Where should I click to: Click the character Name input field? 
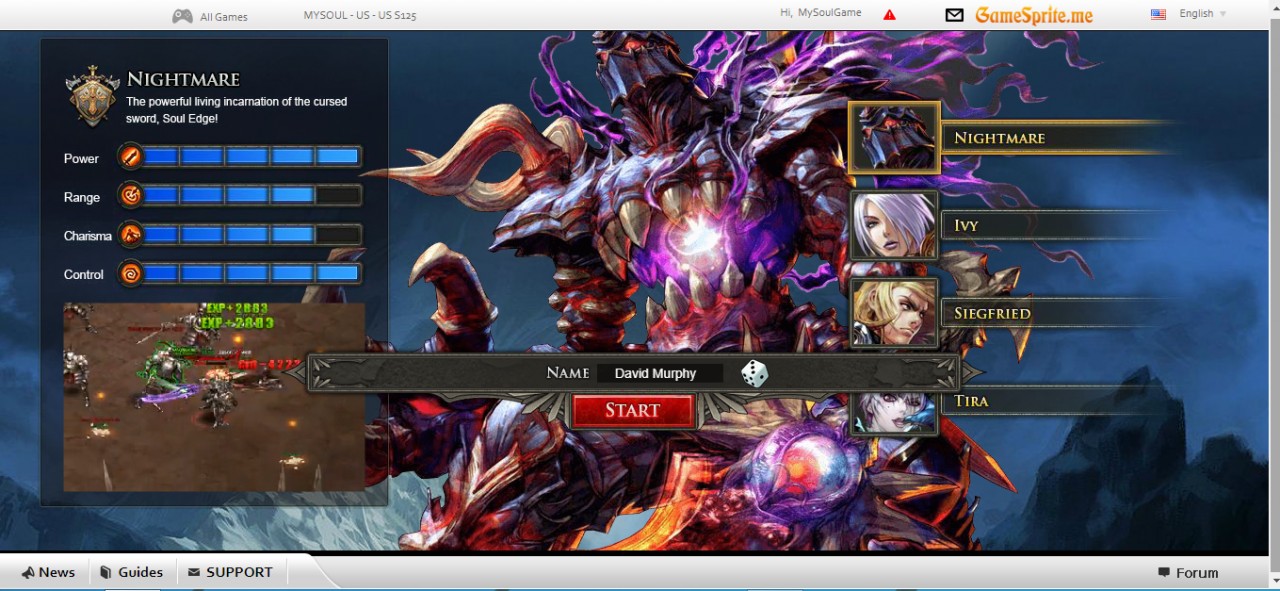pyautogui.click(x=660, y=374)
